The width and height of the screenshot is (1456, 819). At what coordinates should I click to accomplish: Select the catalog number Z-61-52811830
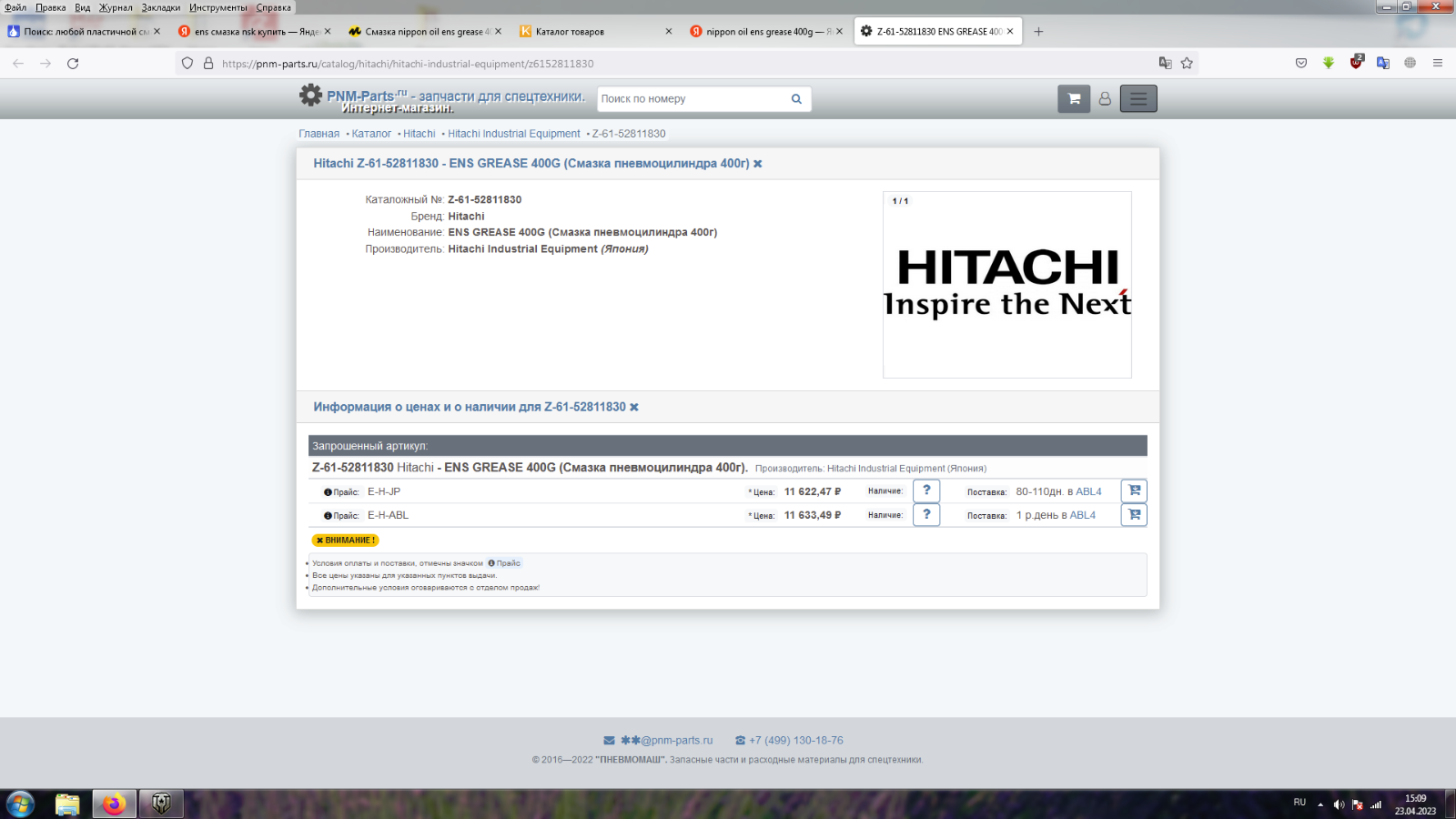point(485,199)
